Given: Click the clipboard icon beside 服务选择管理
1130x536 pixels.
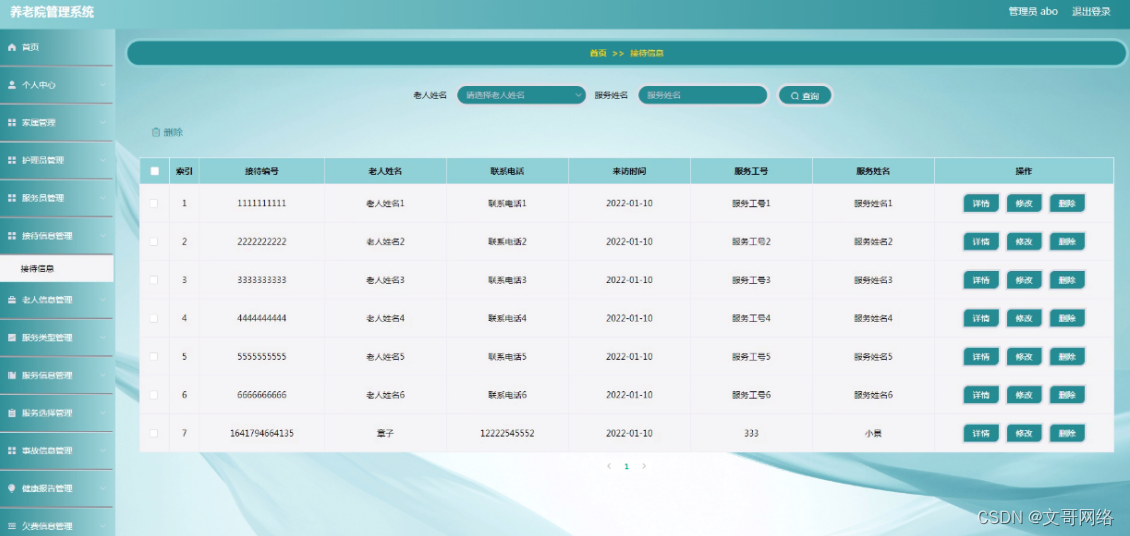Looking at the screenshot, I should click(12, 413).
